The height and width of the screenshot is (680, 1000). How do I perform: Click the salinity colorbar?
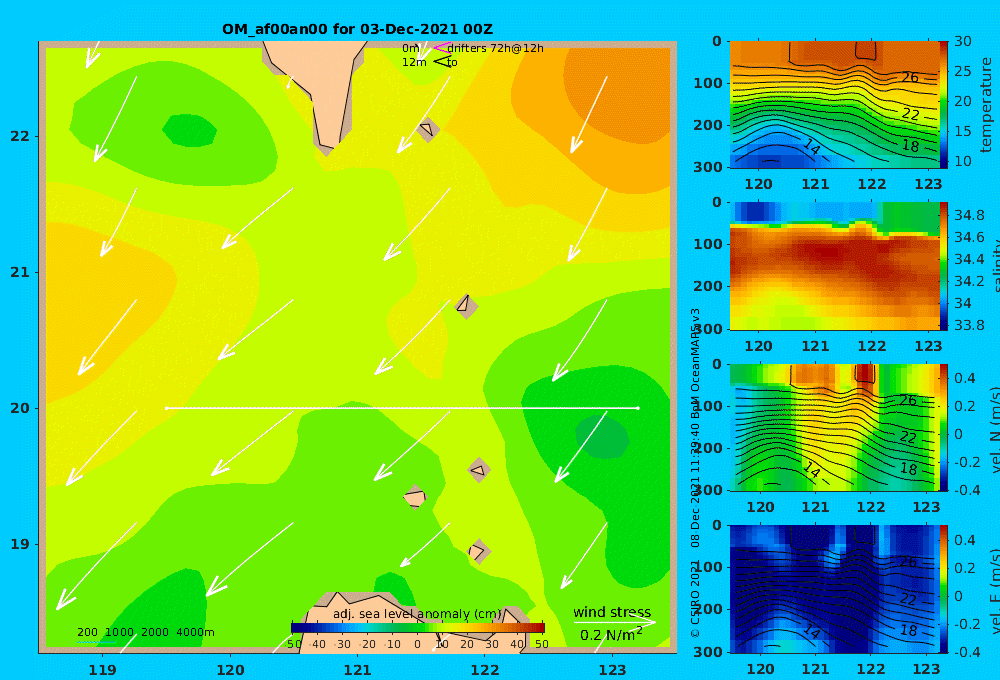pos(944,266)
